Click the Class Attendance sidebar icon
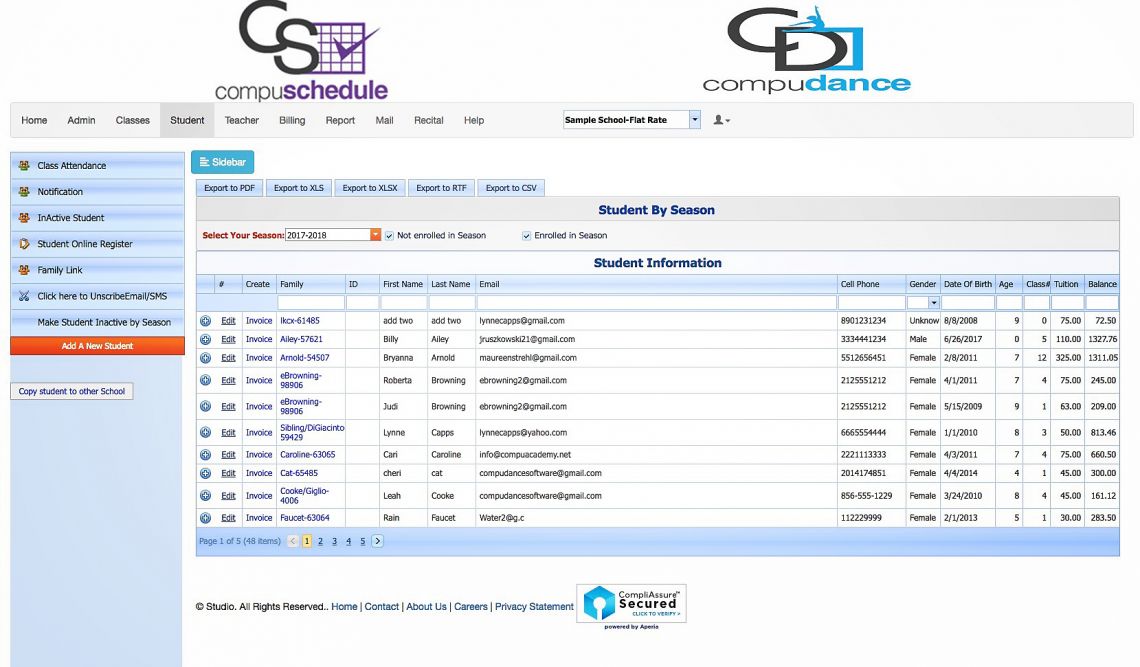The height and width of the screenshot is (667, 1140). [x=24, y=166]
